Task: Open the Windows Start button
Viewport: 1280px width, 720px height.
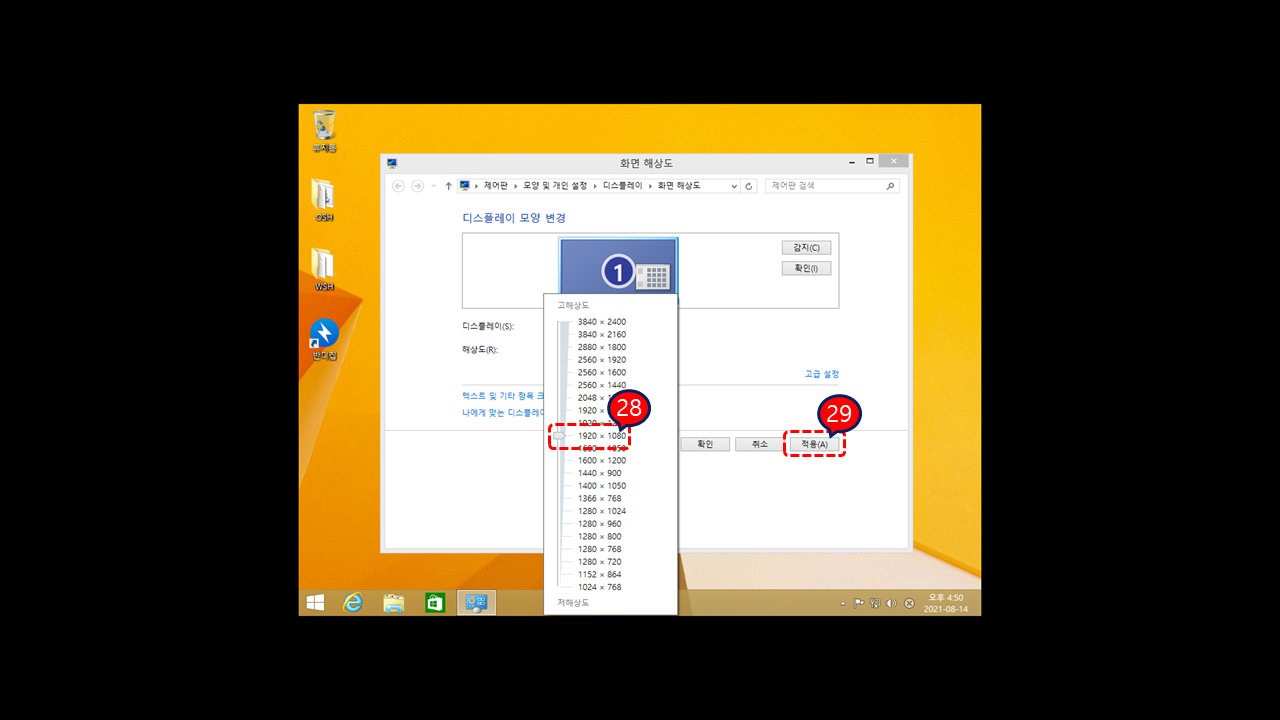Action: 315,603
